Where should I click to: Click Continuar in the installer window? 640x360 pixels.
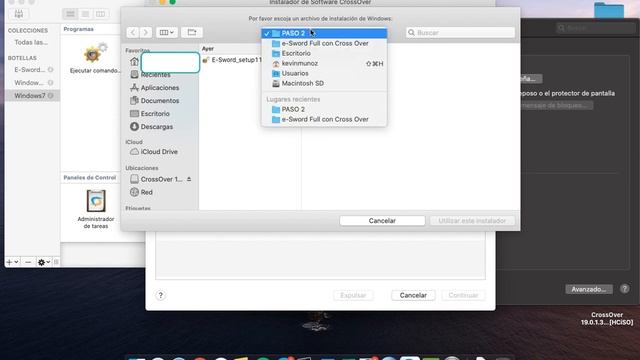(x=463, y=295)
